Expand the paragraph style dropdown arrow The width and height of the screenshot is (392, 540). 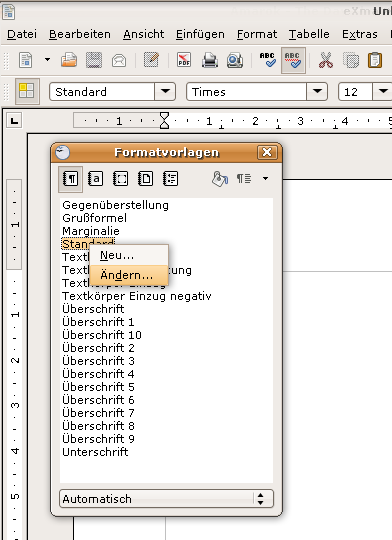point(165,92)
